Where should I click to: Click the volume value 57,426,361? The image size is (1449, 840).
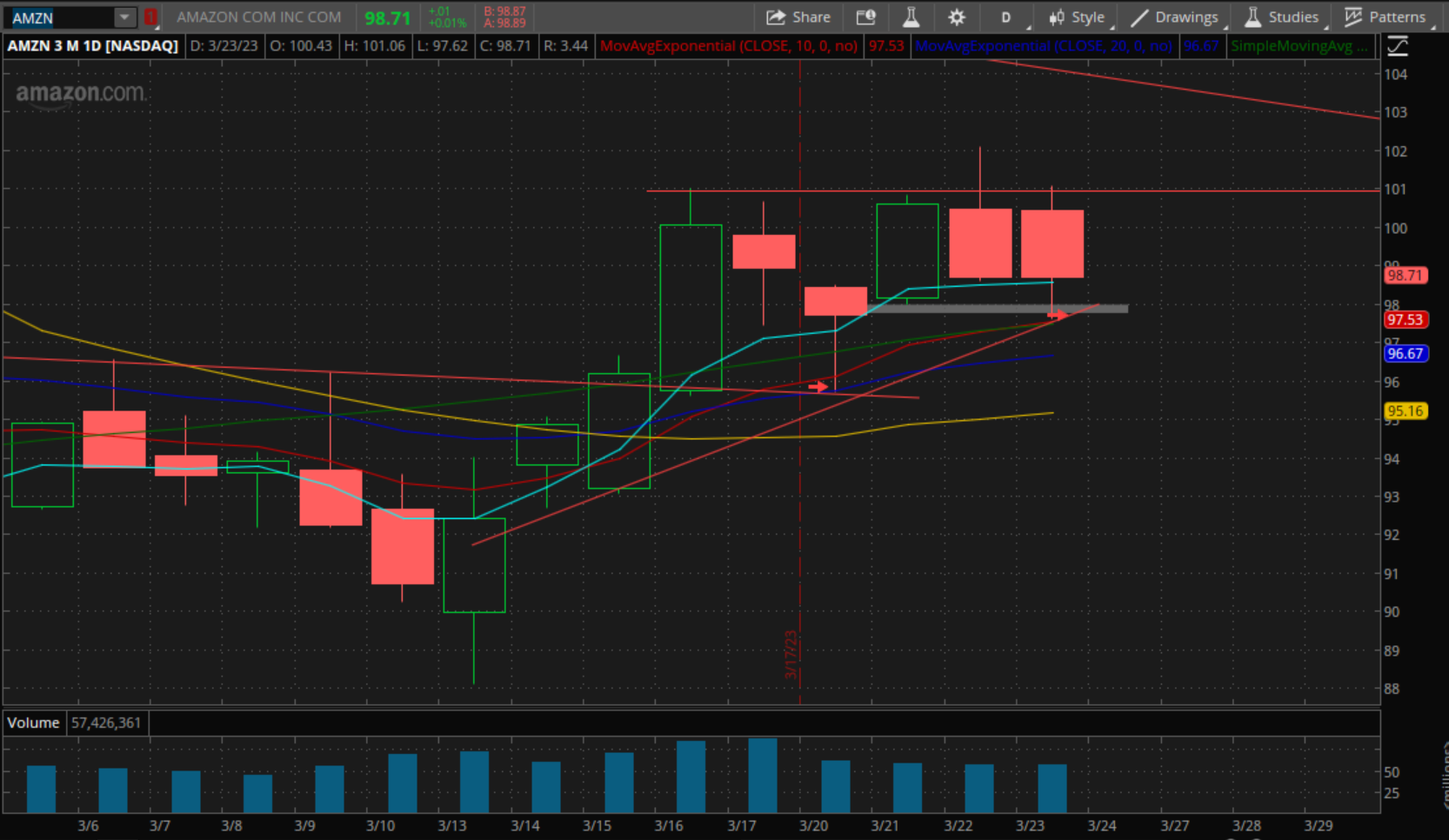click(x=106, y=723)
